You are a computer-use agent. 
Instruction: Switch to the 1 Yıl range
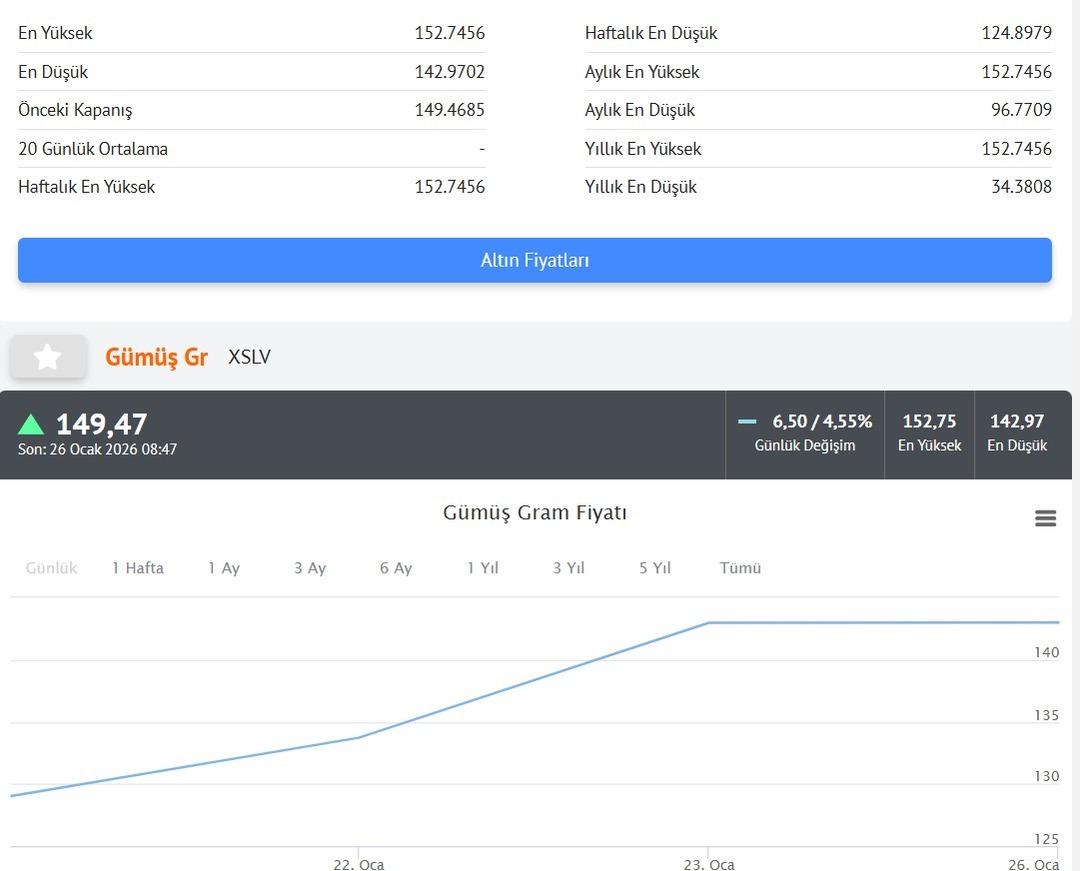point(482,568)
